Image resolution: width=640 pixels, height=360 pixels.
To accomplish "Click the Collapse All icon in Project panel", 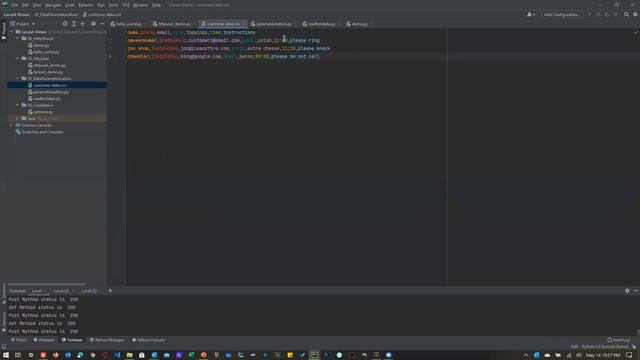I will (83, 24).
